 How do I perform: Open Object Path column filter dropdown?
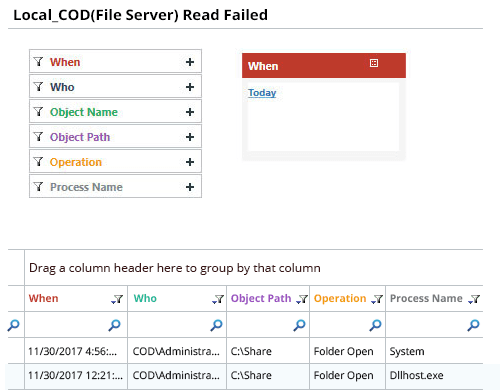pyautogui.click(x=302, y=299)
